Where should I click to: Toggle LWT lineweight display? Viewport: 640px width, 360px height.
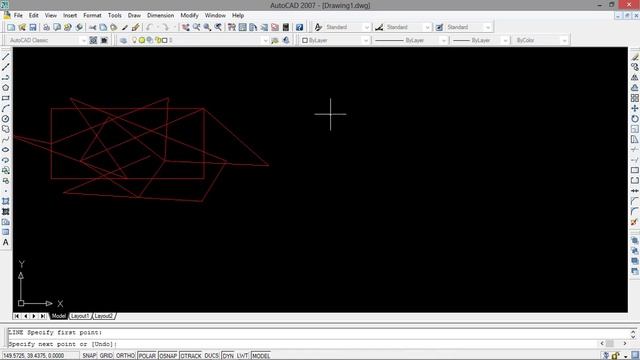tap(242, 356)
